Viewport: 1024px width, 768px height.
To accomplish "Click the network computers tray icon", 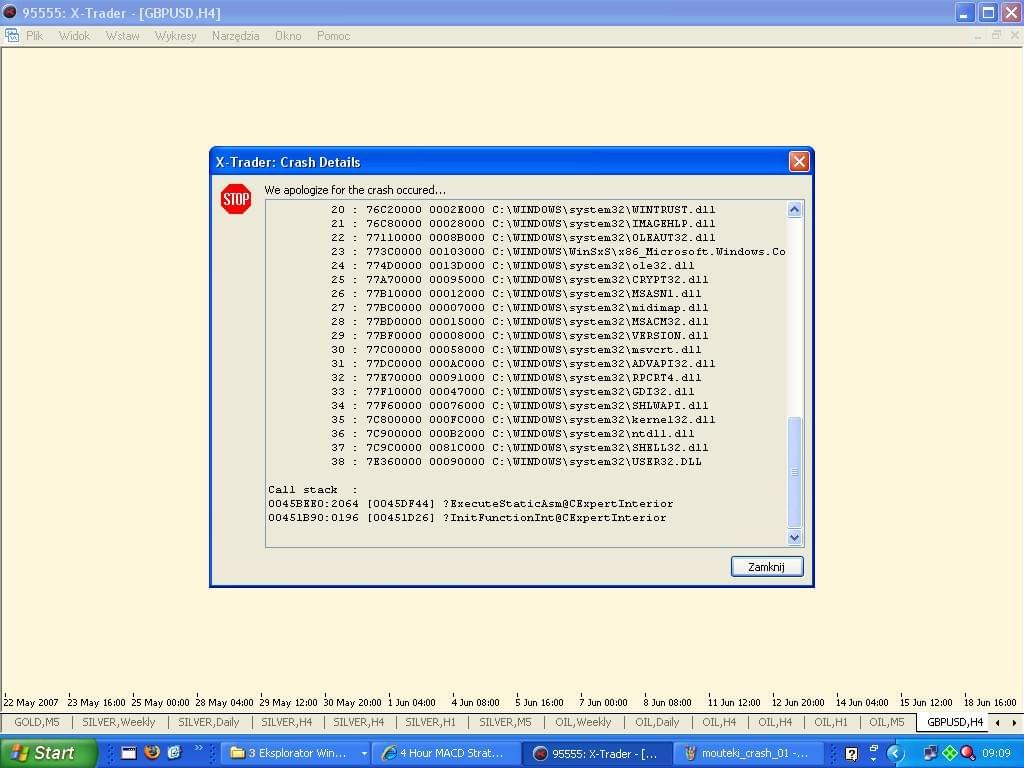I will (x=930, y=754).
